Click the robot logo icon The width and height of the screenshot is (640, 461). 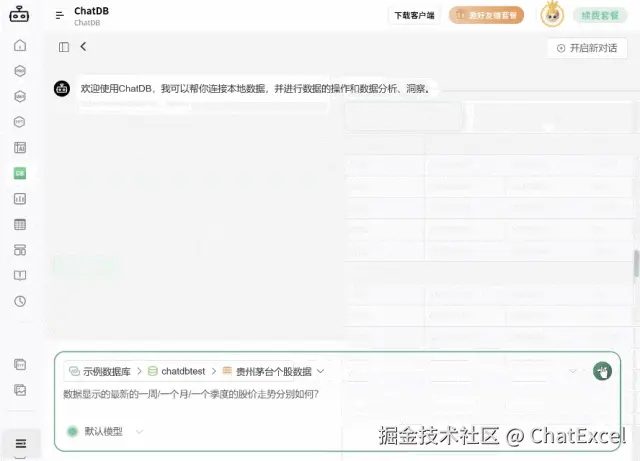(x=19, y=14)
